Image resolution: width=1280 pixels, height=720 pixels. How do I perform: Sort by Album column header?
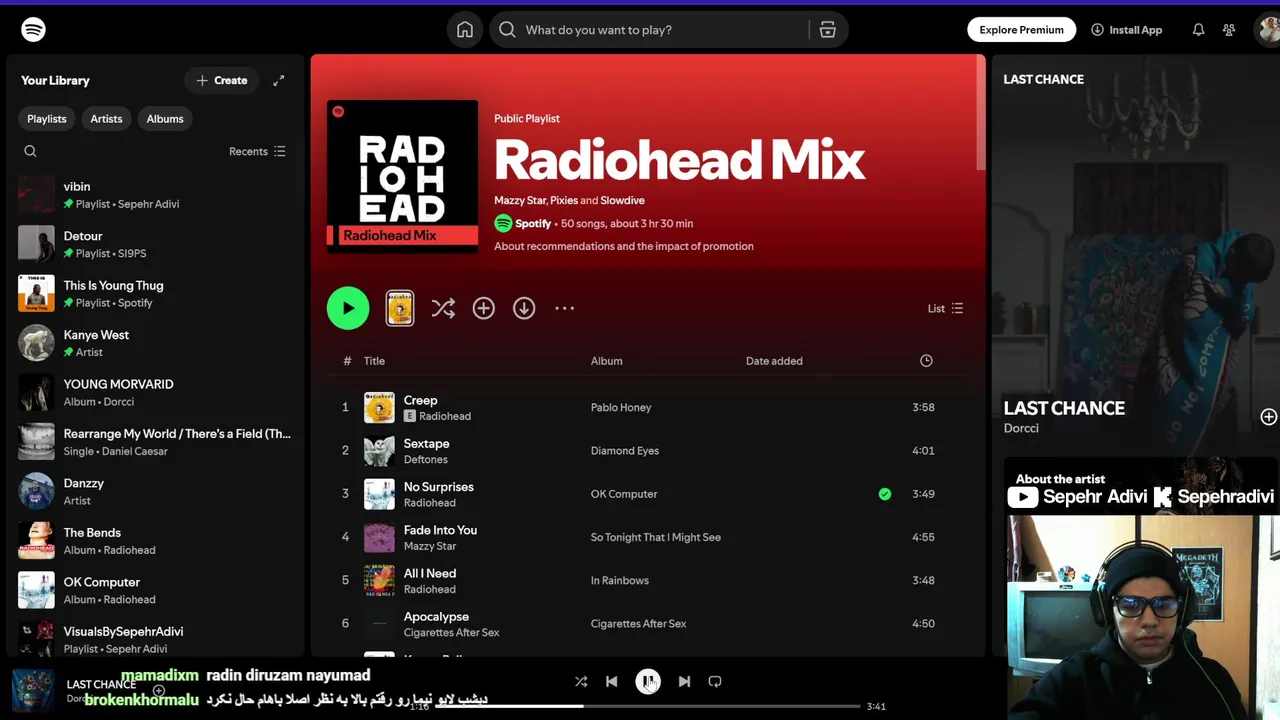tap(606, 361)
